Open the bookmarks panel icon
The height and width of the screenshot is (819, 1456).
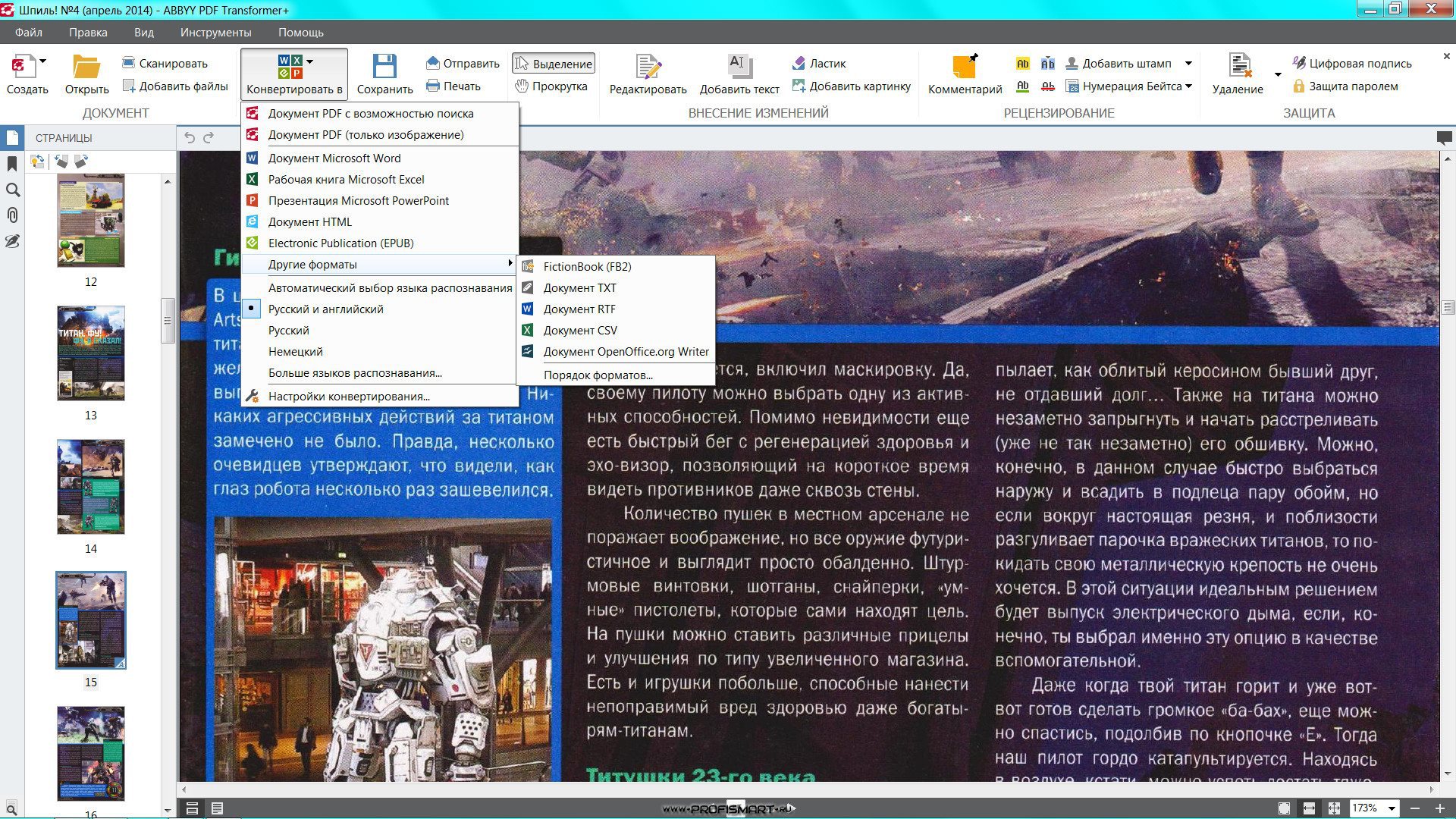point(12,164)
